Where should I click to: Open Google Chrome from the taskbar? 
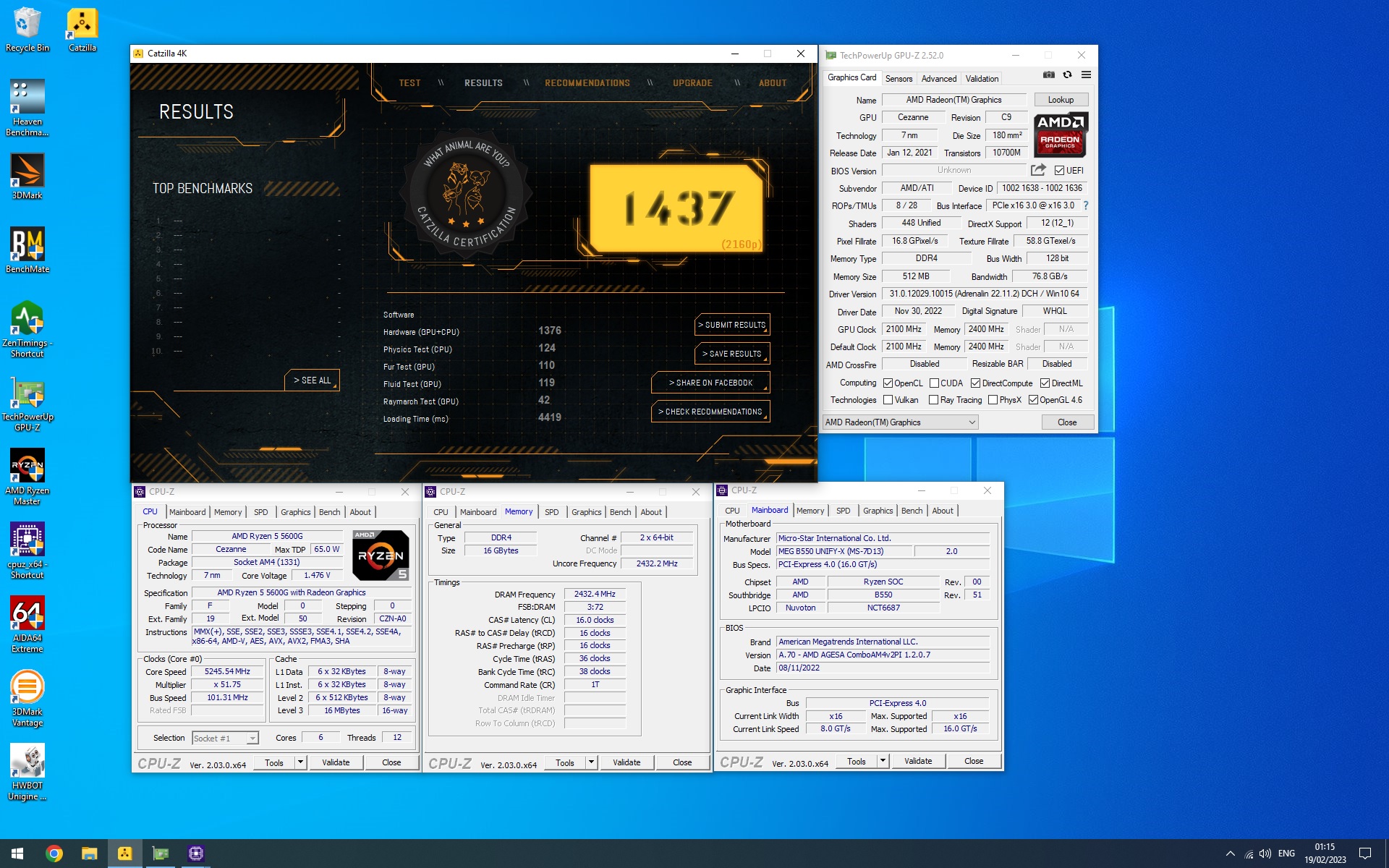pos(54,854)
